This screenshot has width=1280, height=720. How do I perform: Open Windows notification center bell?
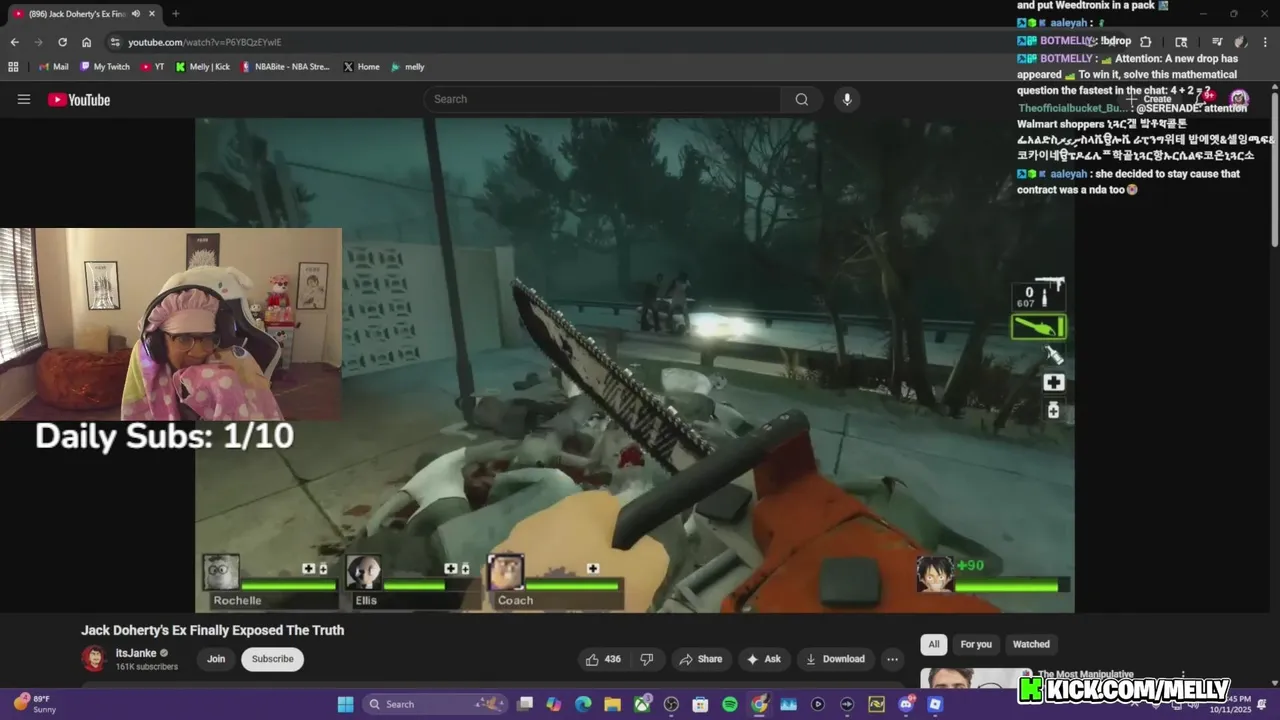click(1262, 705)
